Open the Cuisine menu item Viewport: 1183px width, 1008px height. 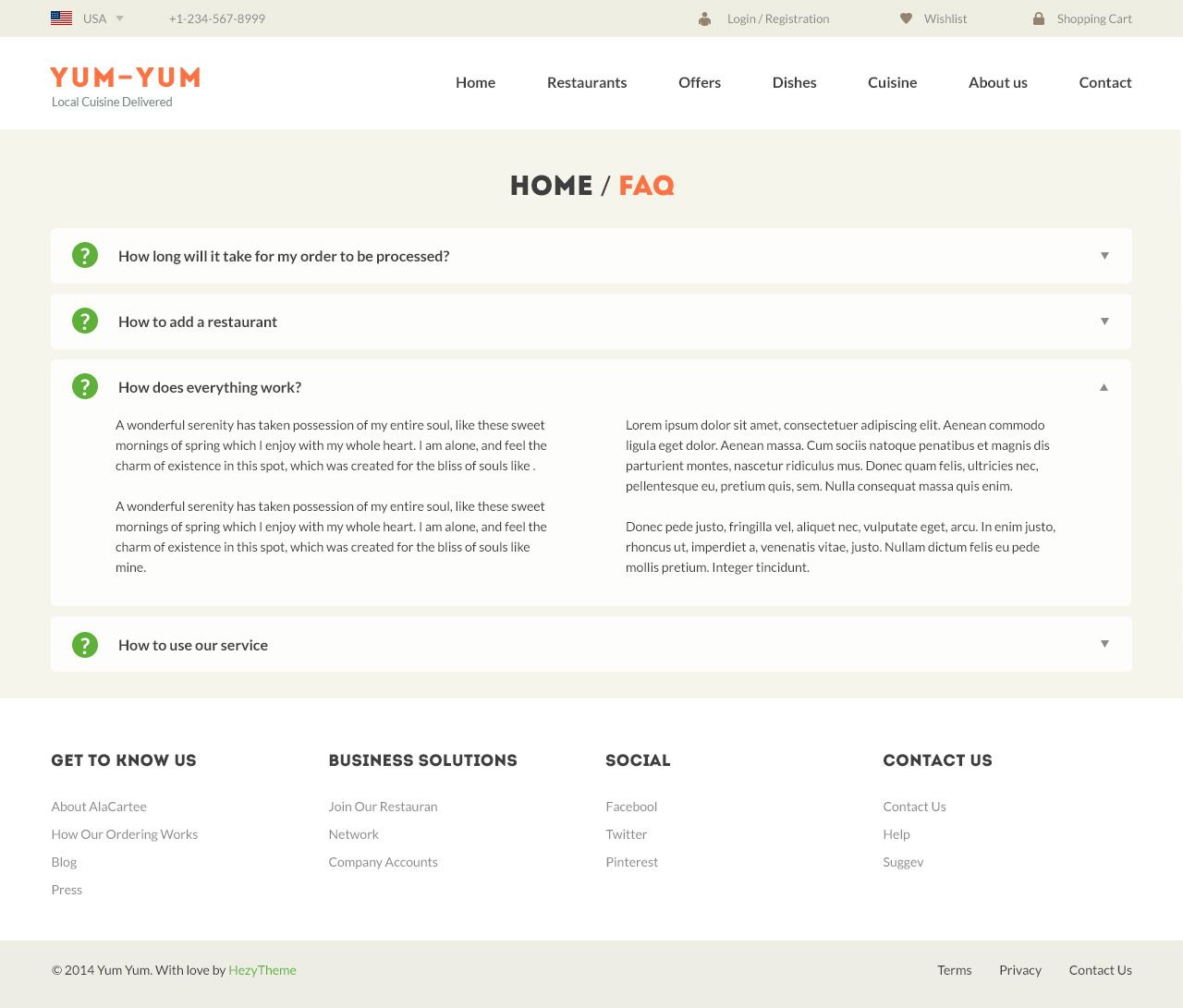point(893,82)
